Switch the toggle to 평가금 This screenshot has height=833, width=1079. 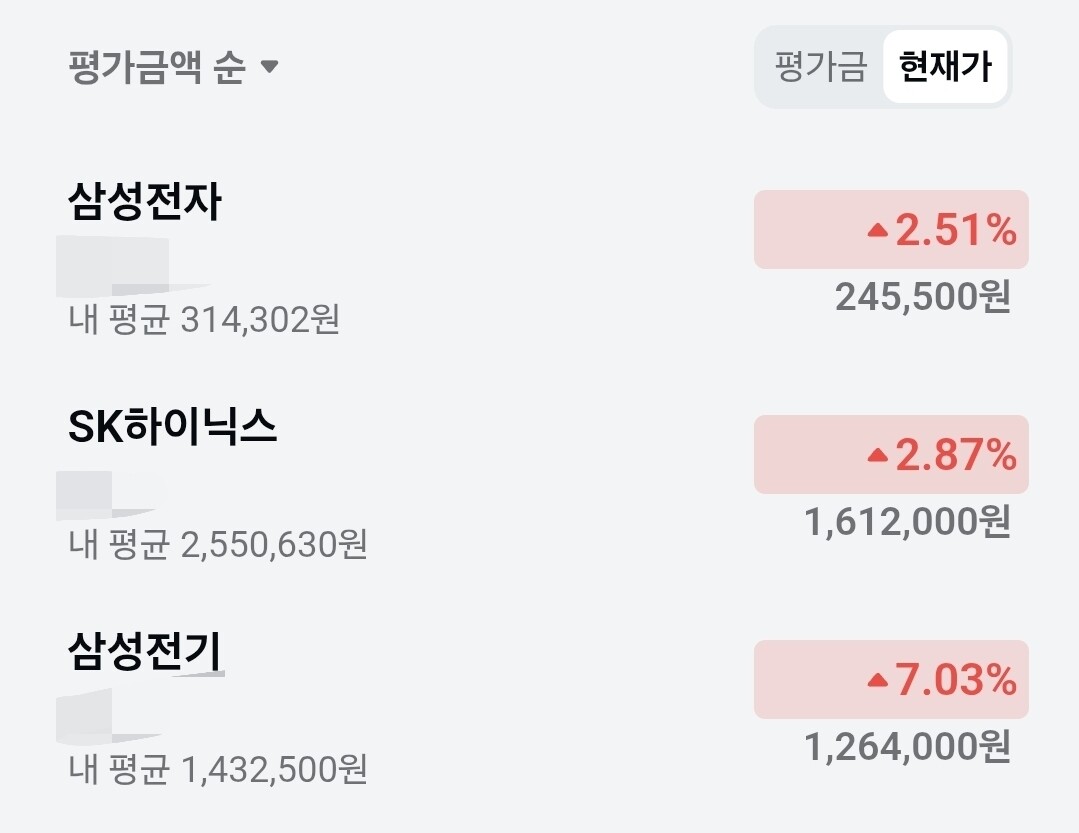click(x=820, y=67)
